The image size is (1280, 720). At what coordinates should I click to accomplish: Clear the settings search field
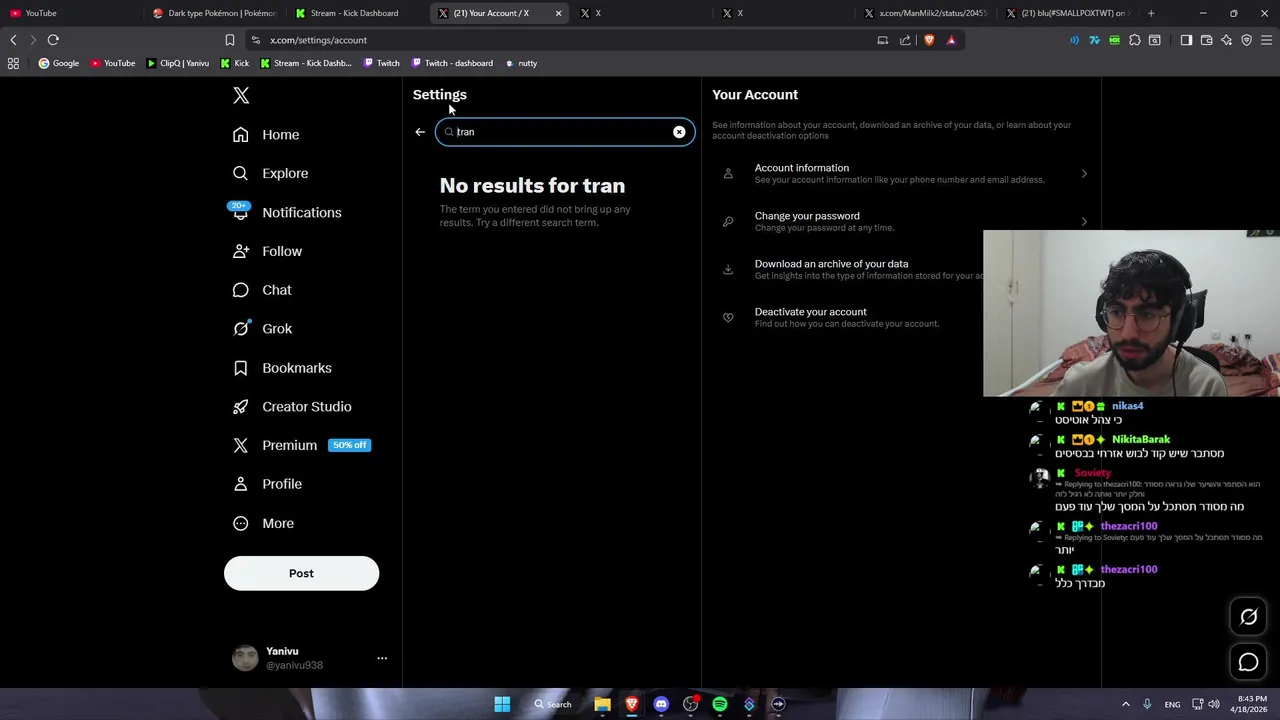[x=679, y=132]
